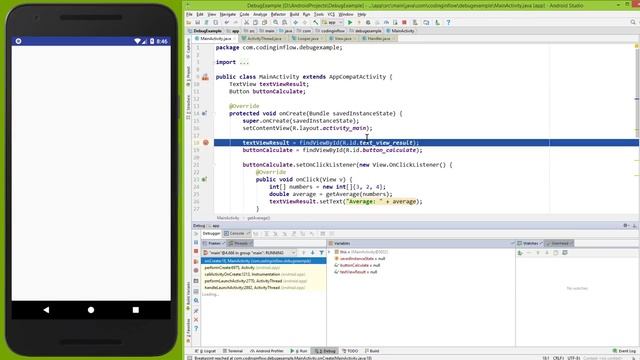Open the Refactor menu
Viewport: 640px width, 360px height.
[278, 14]
